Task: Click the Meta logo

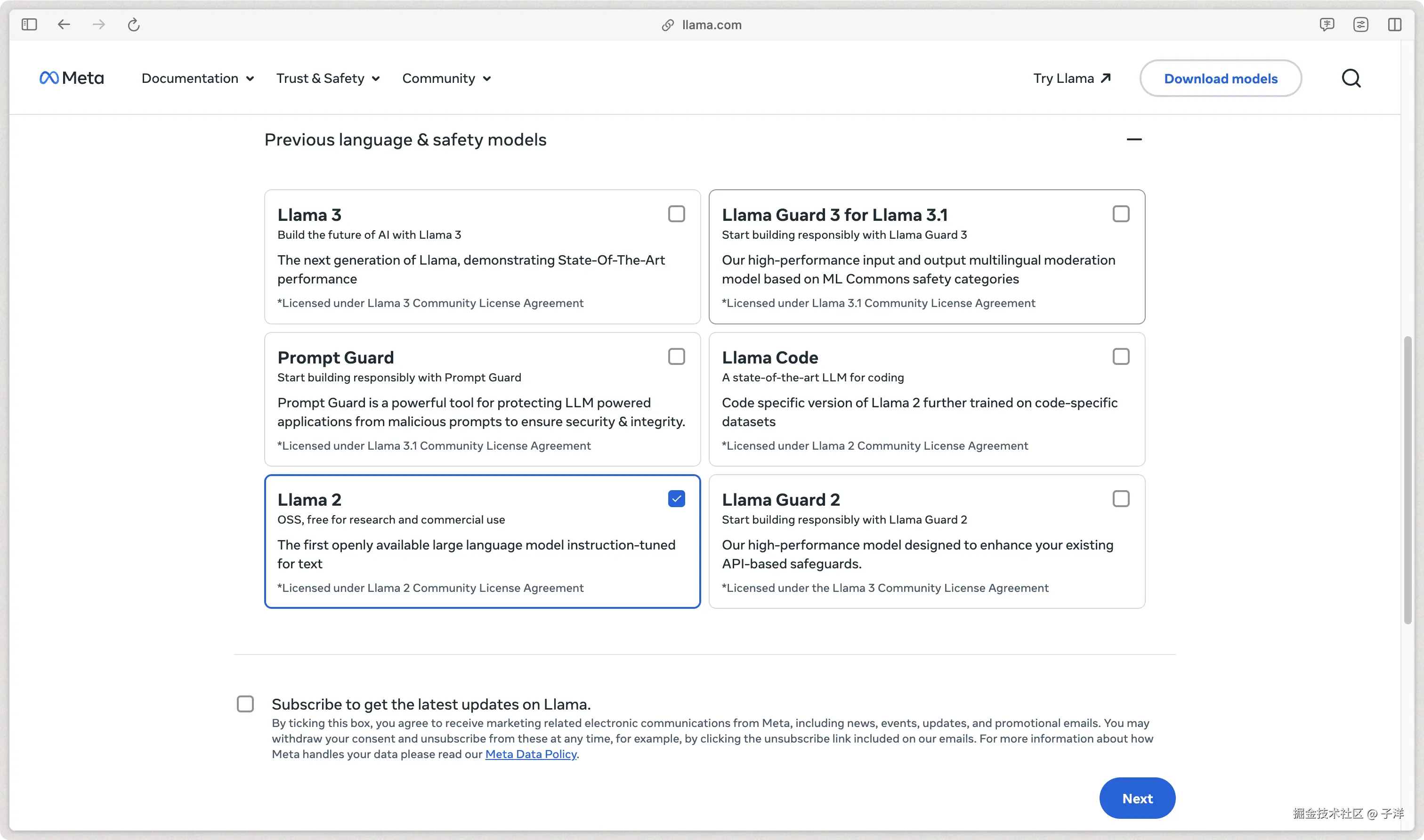Action: point(72,78)
